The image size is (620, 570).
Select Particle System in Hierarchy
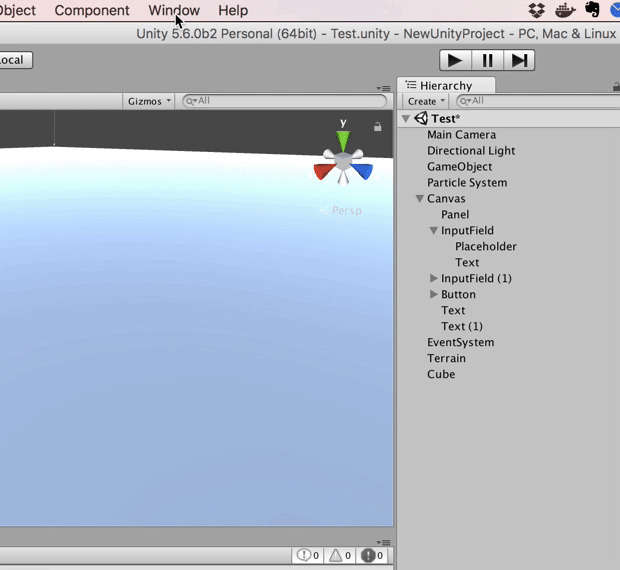point(467,183)
